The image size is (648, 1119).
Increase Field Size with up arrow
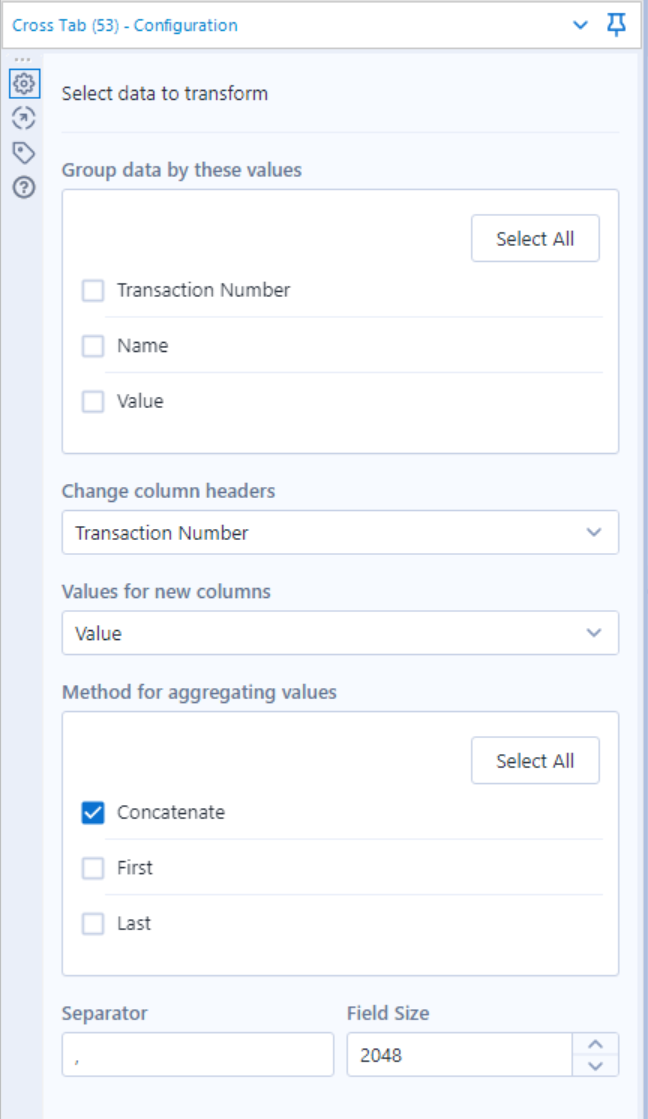pos(595,1044)
